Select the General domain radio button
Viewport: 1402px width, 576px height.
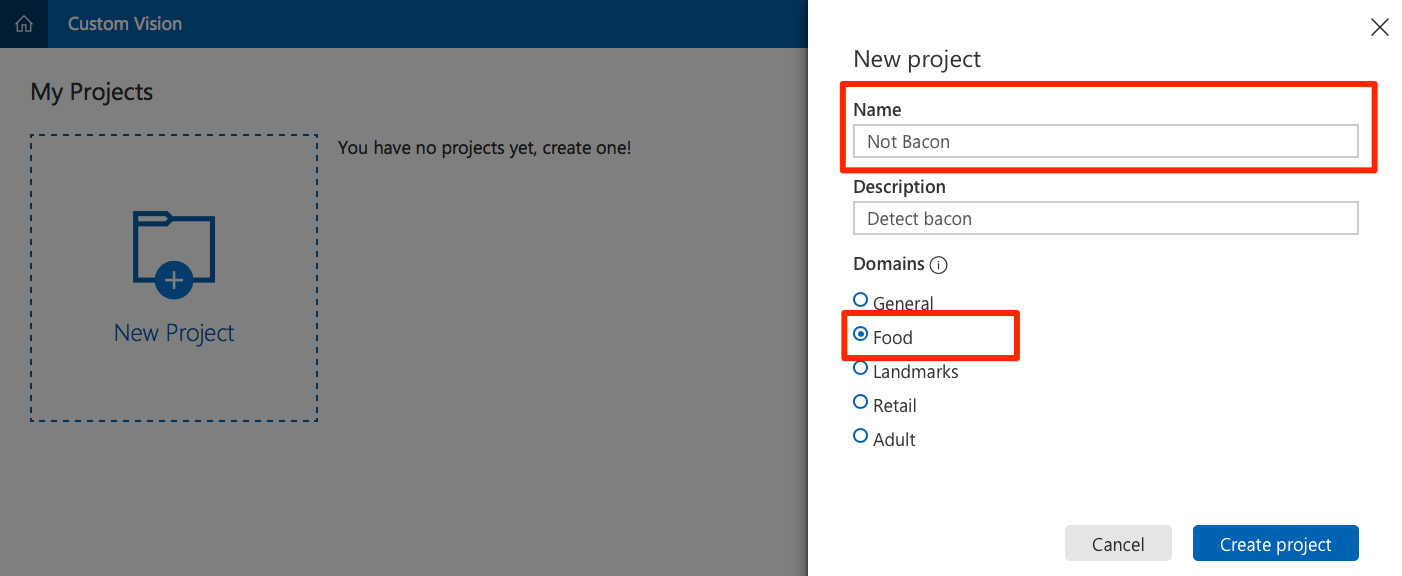pos(860,300)
